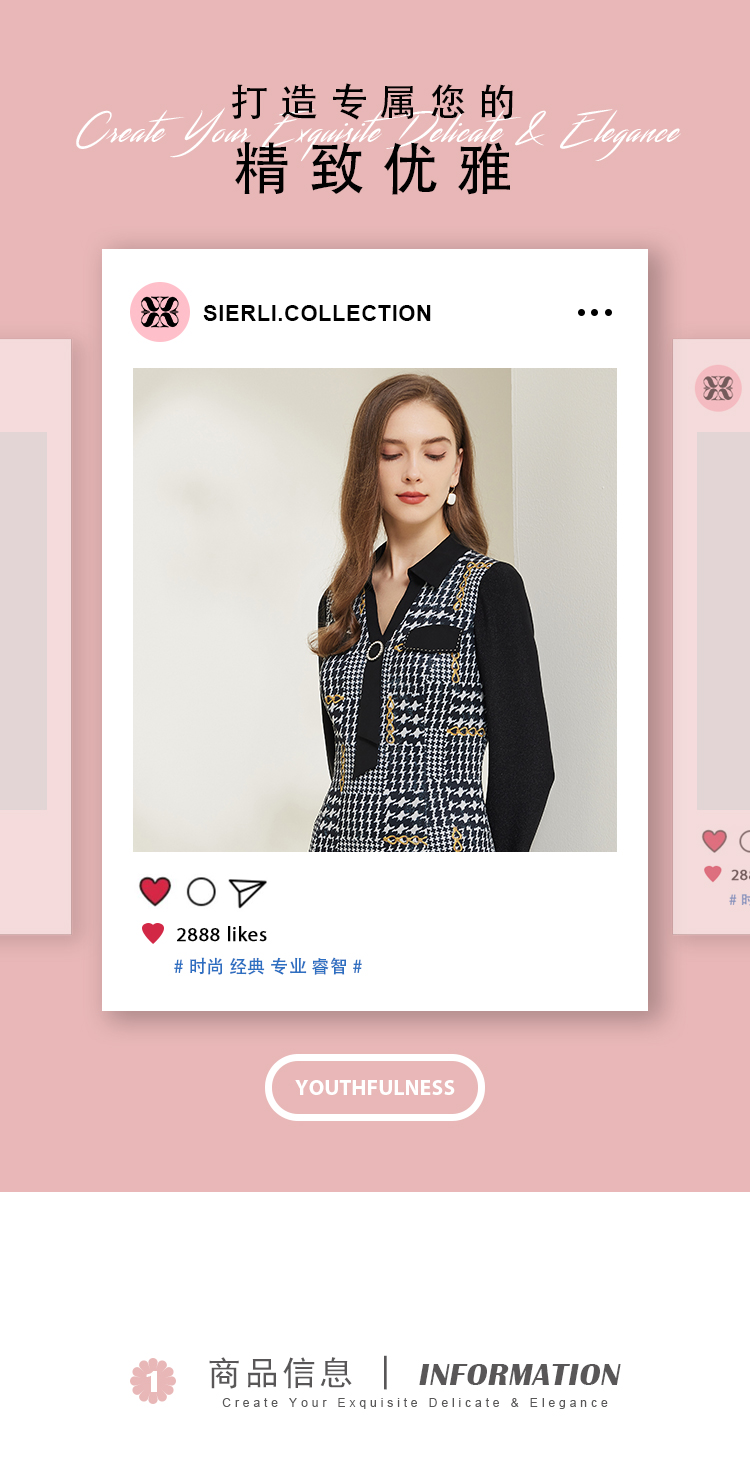
Task: Click the avatar logo on right card
Action: pyautogui.click(x=718, y=388)
